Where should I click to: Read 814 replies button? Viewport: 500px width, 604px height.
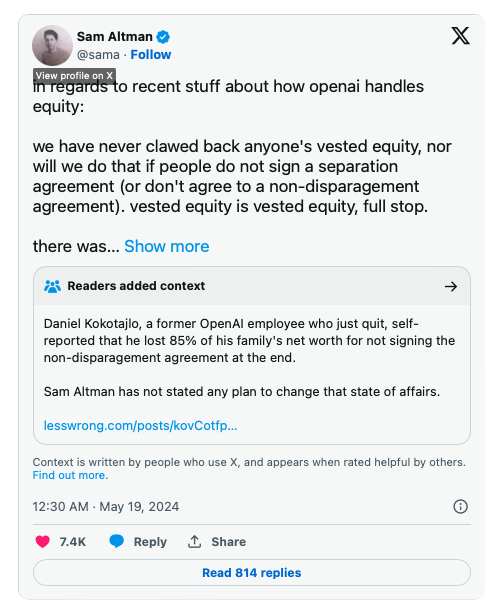pos(252,573)
